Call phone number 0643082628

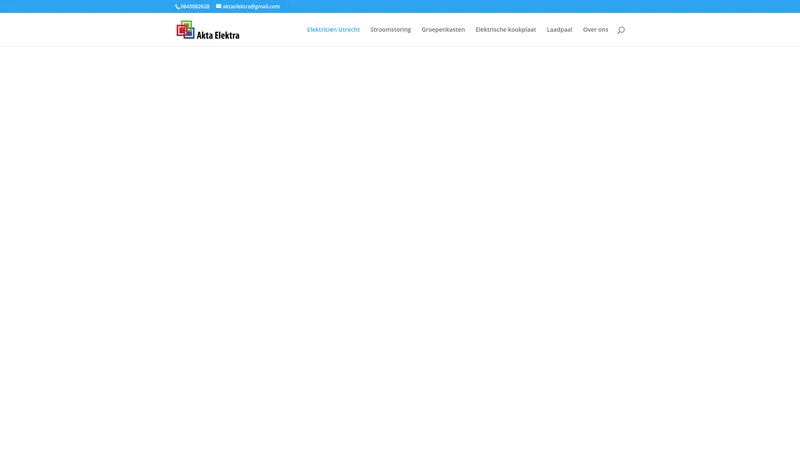(x=195, y=7)
